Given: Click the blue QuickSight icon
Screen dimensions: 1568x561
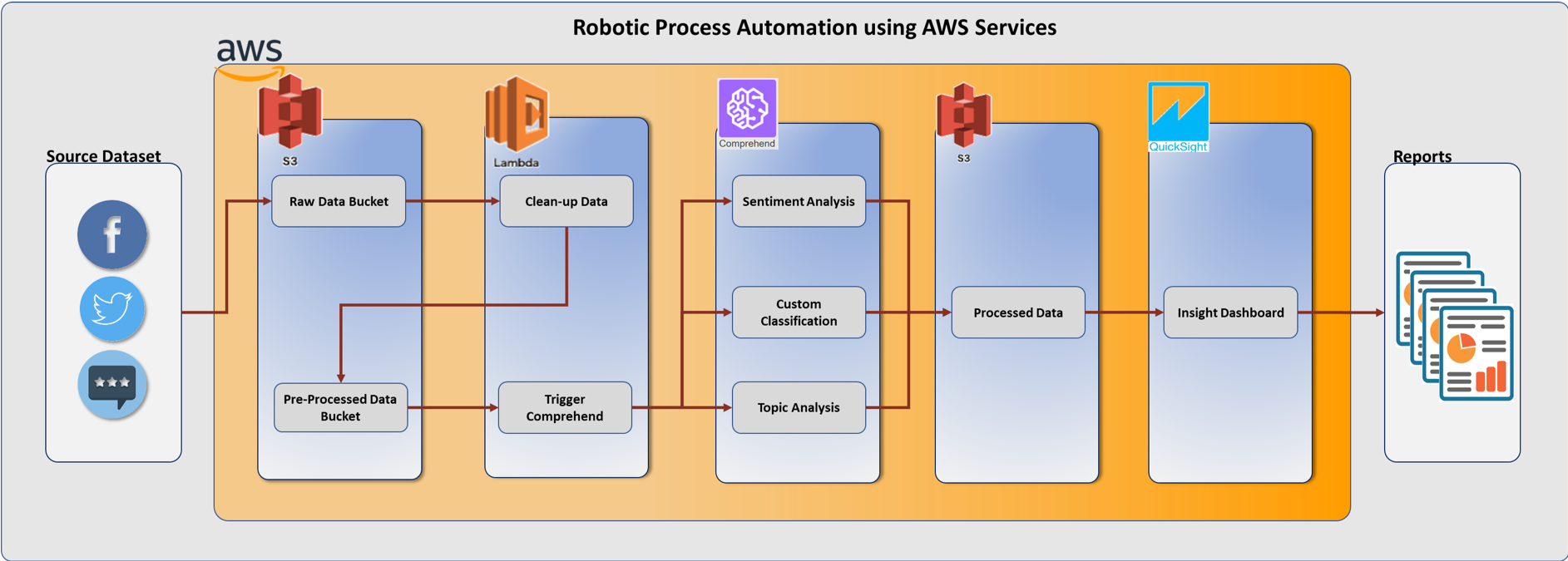Looking at the screenshot, I should 1178,111.
